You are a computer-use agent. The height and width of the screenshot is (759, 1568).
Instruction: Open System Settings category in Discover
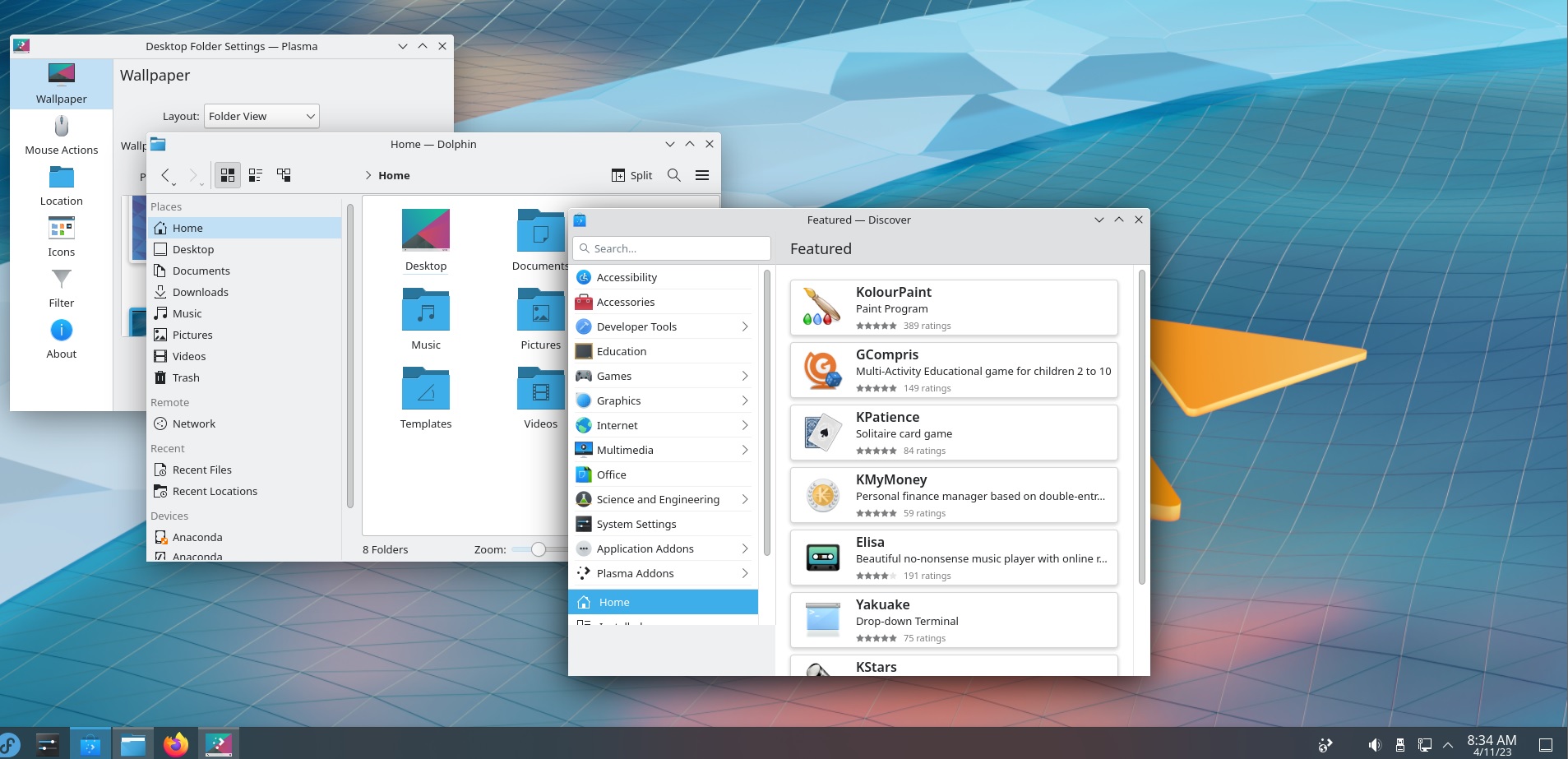[664, 524]
